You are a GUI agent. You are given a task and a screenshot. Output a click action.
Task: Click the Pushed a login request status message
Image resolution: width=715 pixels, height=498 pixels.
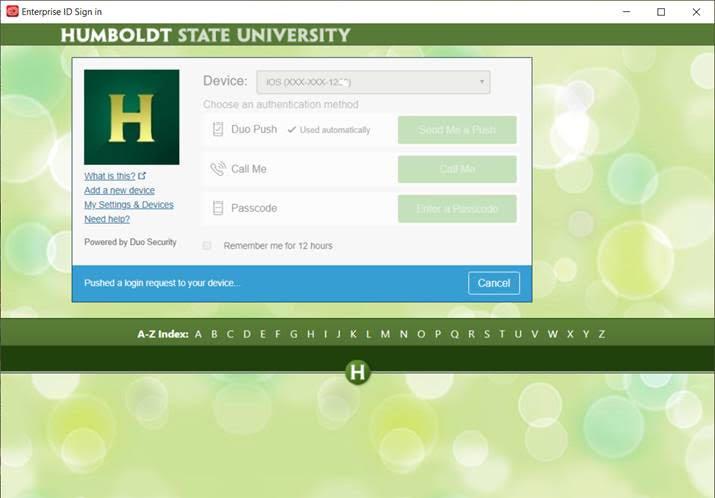click(x=162, y=283)
